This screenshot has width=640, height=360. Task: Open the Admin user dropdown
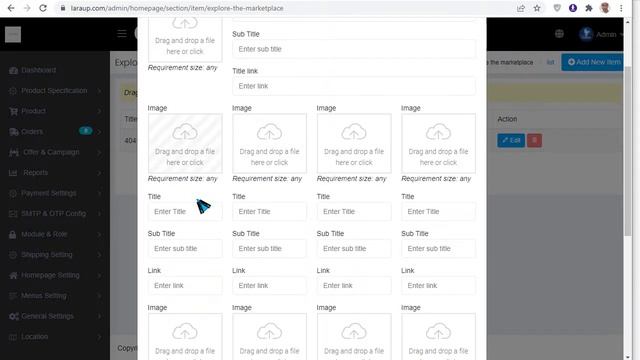(601, 34)
